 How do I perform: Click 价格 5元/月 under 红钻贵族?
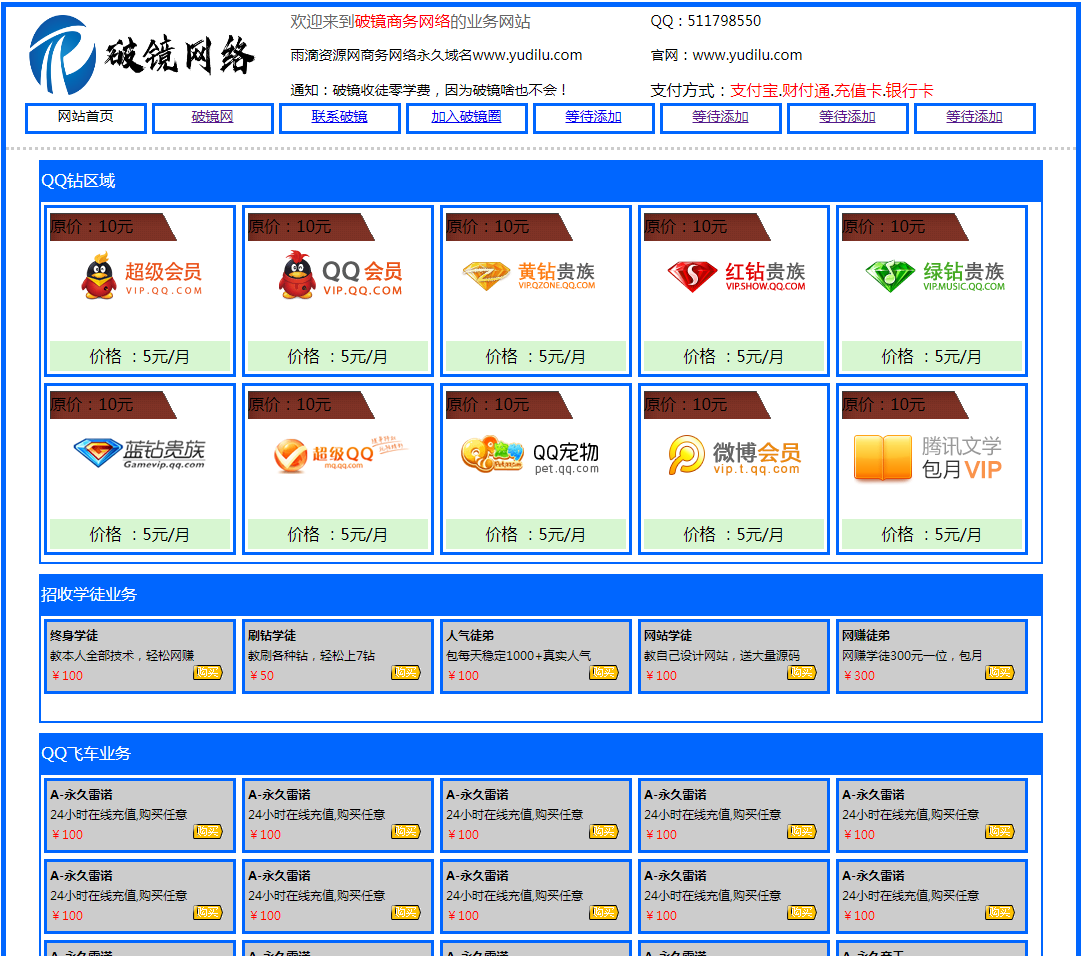734,357
